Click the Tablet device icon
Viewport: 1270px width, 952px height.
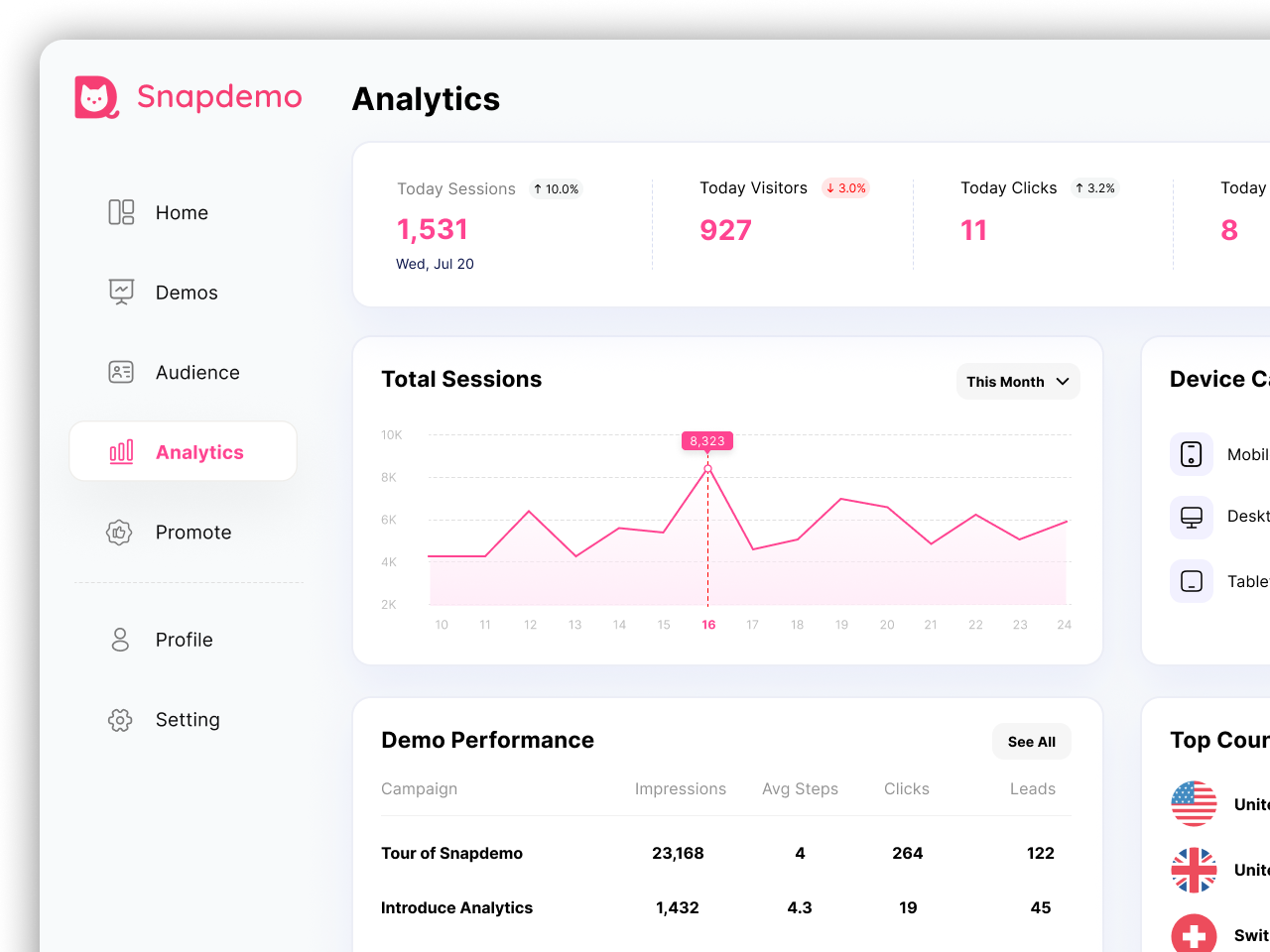click(1192, 581)
